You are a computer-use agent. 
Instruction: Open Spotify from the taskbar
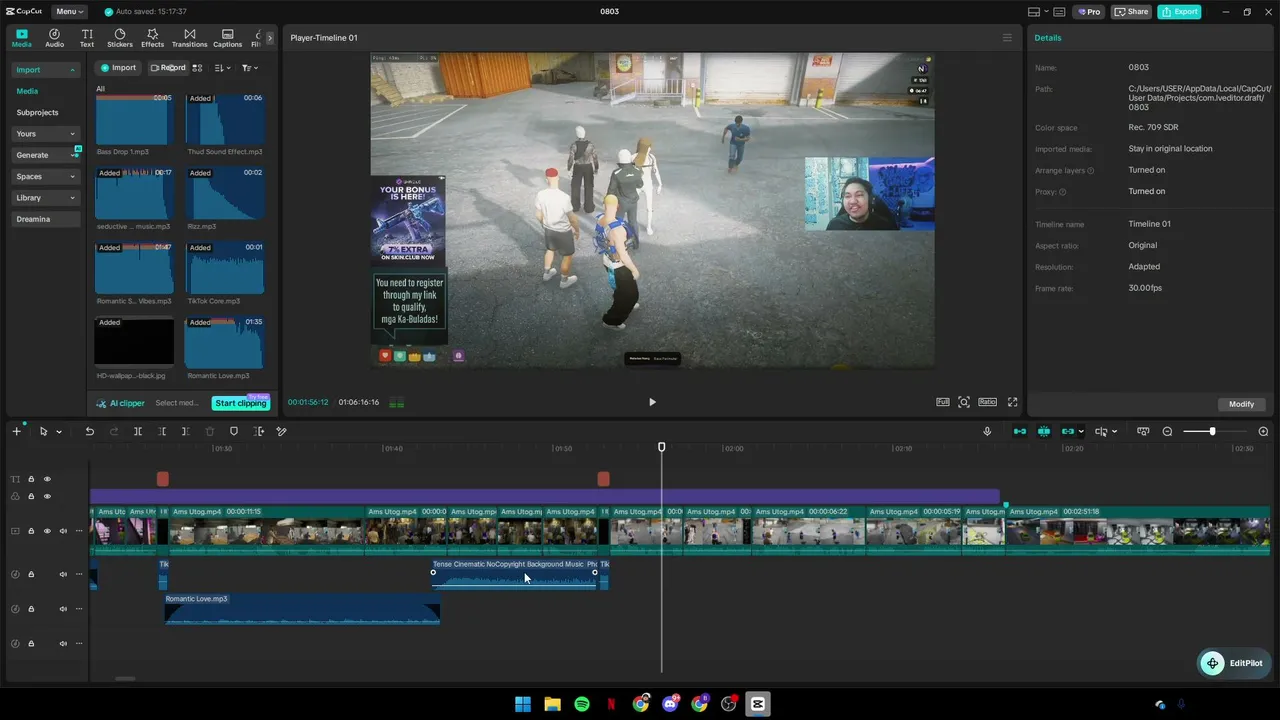(x=582, y=704)
